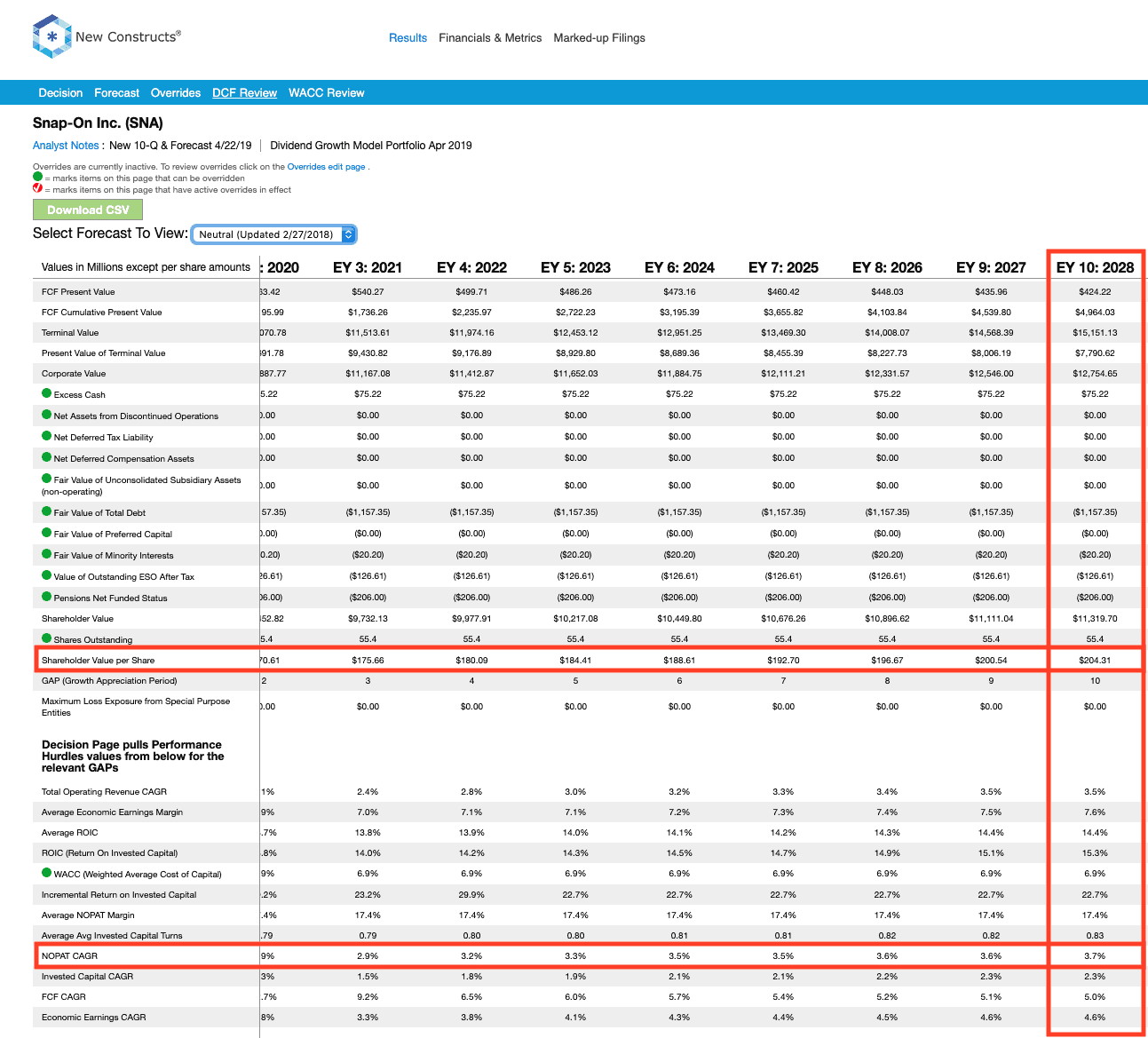This screenshot has height=1038, width=1148.
Task: Open the Results tab
Action: point(408,38)
